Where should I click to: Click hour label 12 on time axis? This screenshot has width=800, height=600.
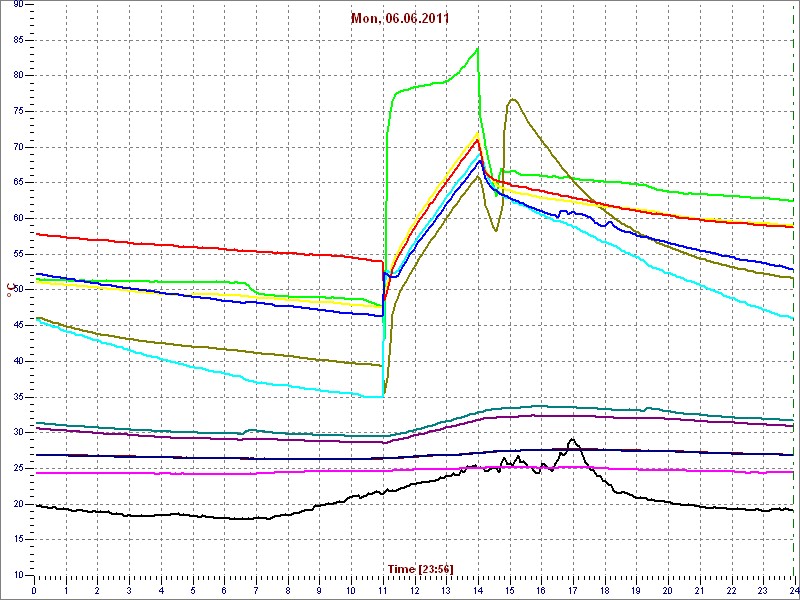pos(414,589)
